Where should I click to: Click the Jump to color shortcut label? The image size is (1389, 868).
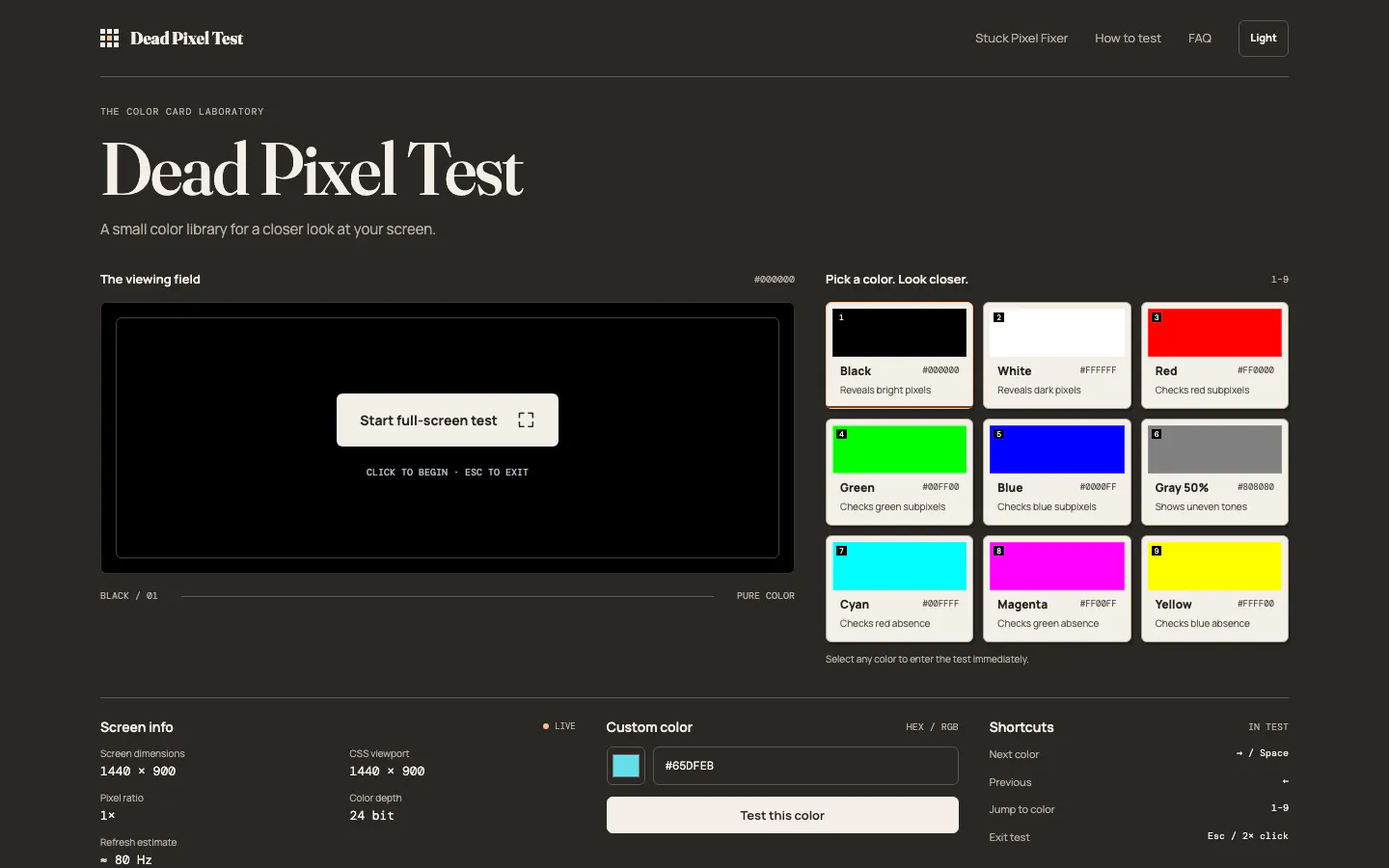click(x=1021, y=809)
